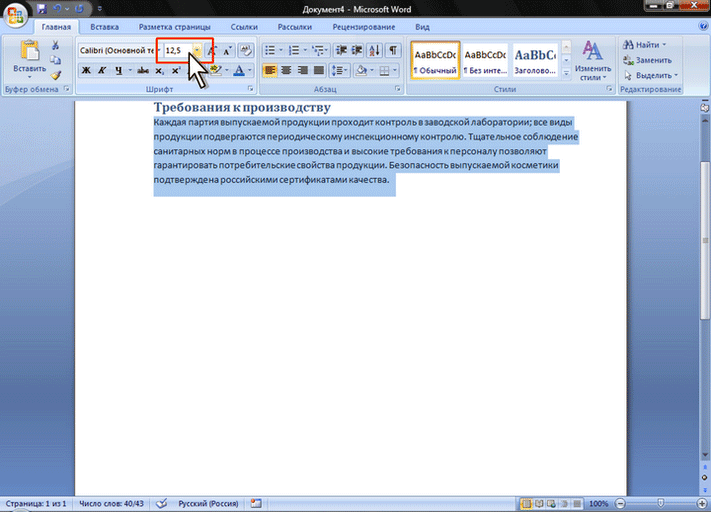Viewport: 711px width, 512px height.
Task: Toggle strikethrough formatting
Action: pos(143,70)
